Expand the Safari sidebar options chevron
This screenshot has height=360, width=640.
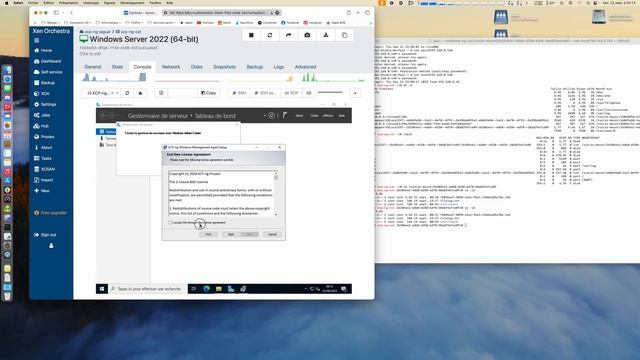click(x=62, y=13)
